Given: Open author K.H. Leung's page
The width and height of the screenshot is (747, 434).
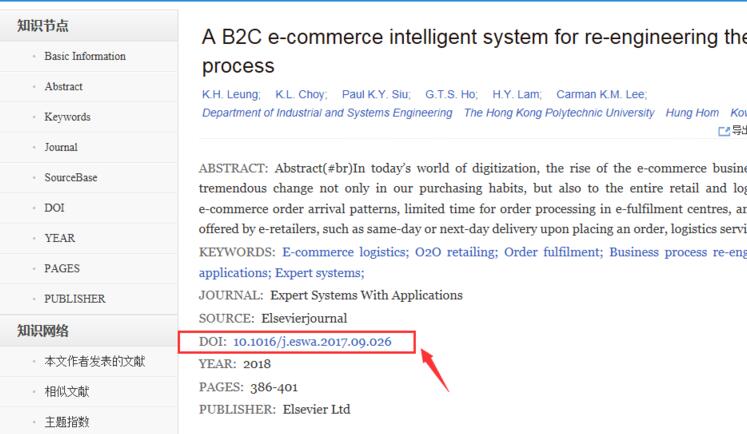Looking at the screenshot, I should 230,94.
